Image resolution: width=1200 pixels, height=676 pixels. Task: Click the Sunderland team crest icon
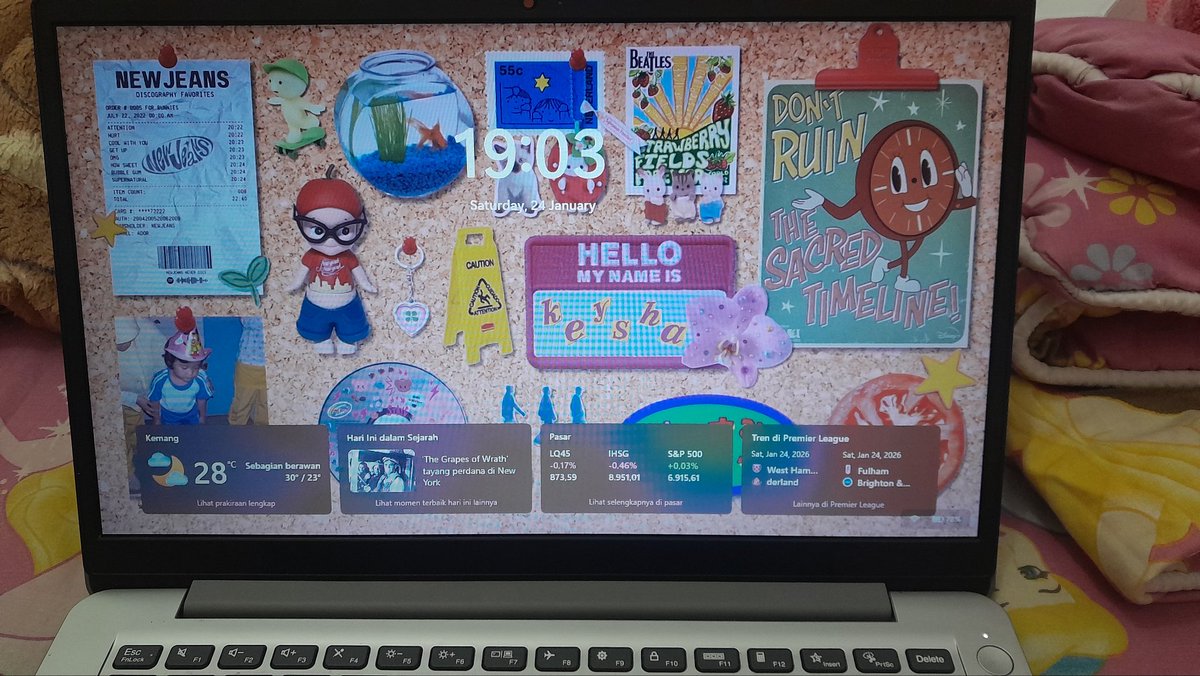(x=757, y=482)
